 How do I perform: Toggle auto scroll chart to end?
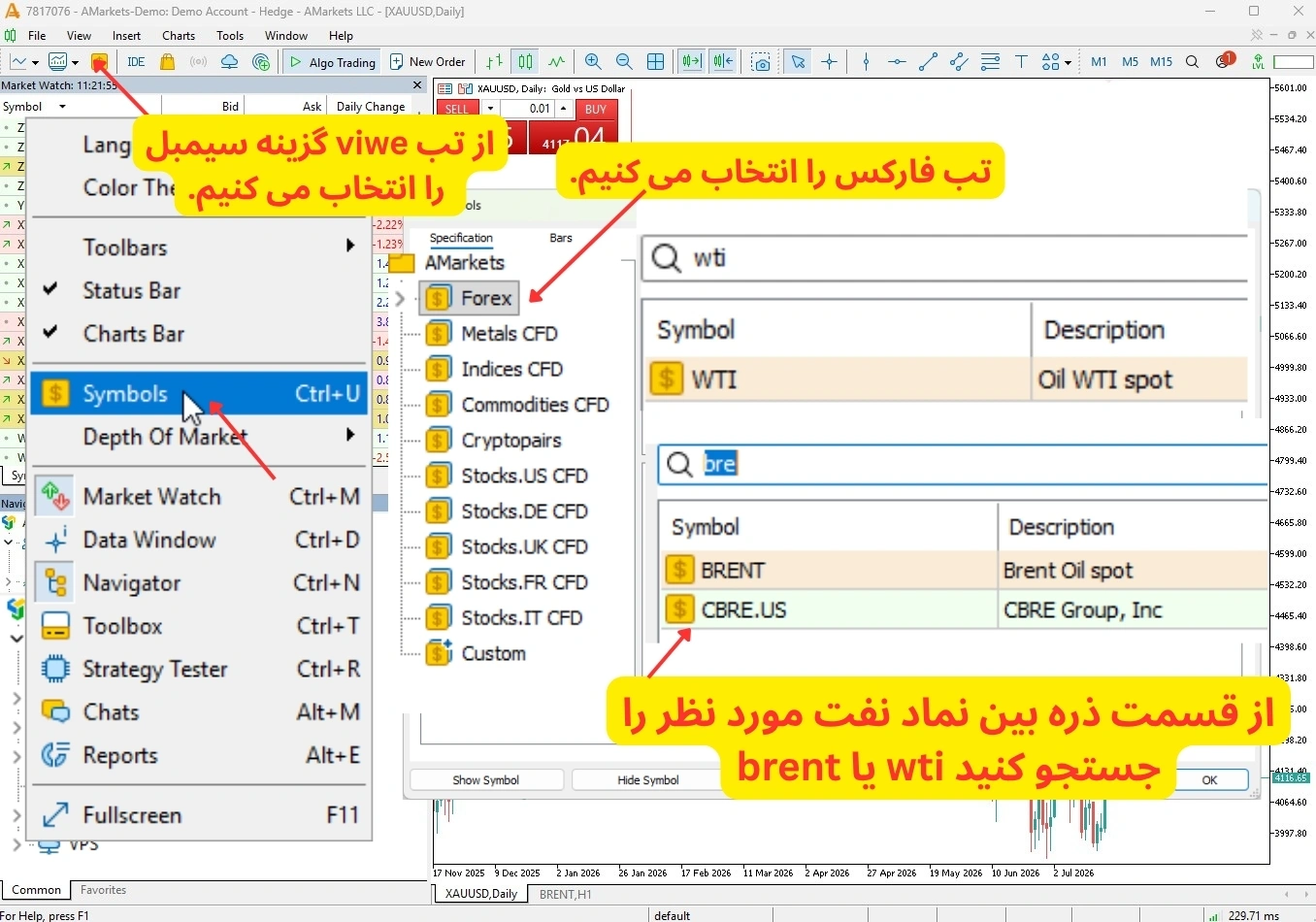691,61
